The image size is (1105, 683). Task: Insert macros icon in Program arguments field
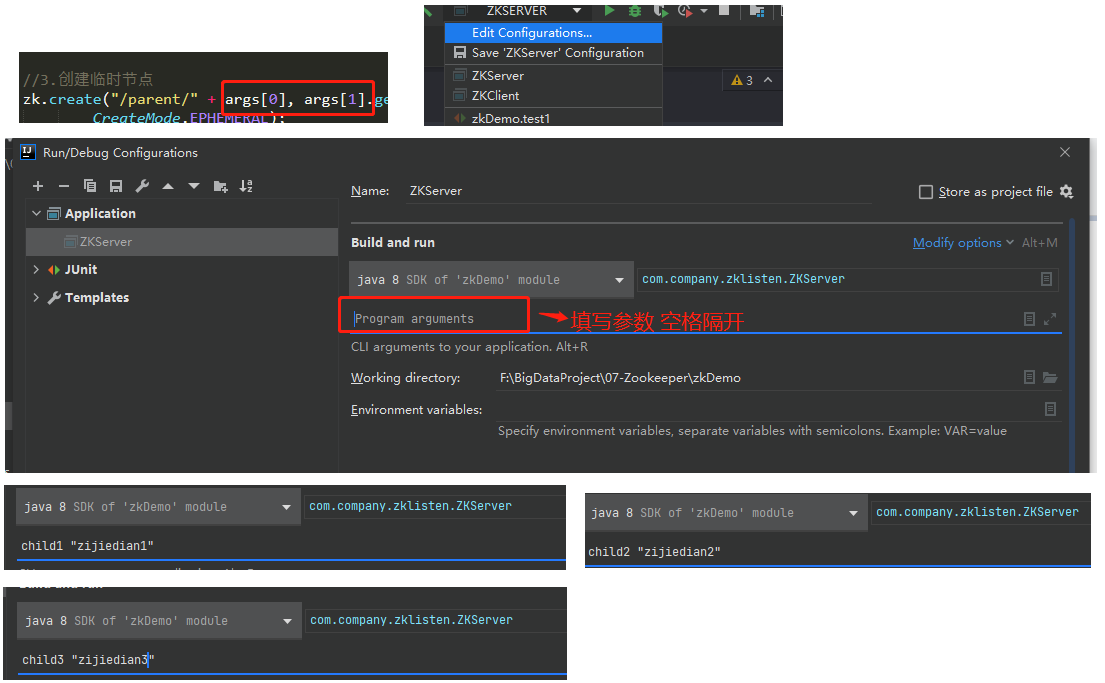1029,319
